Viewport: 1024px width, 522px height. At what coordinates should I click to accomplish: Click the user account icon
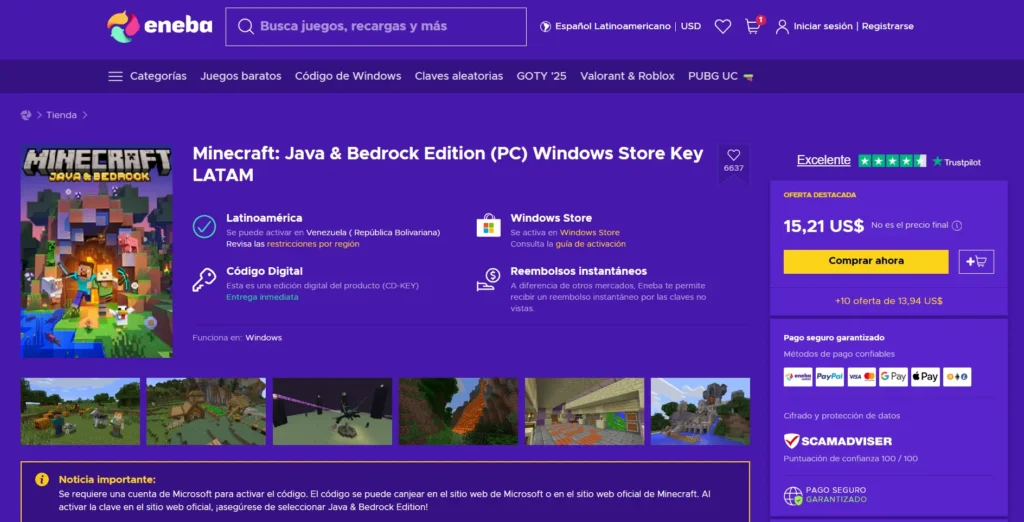782,27
